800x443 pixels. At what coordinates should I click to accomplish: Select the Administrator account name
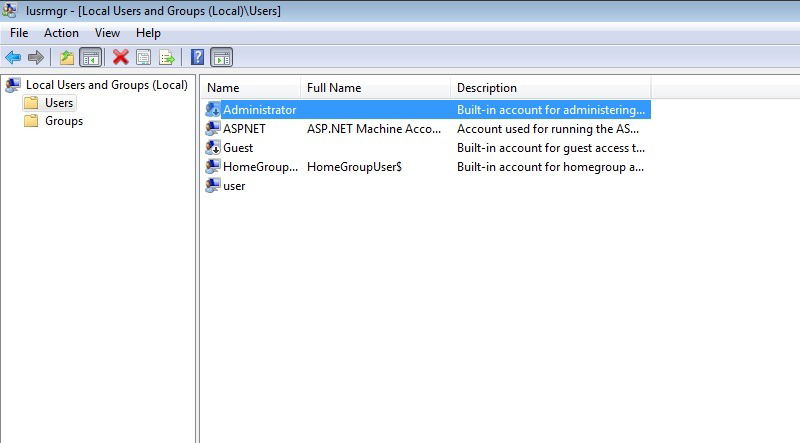259,110
